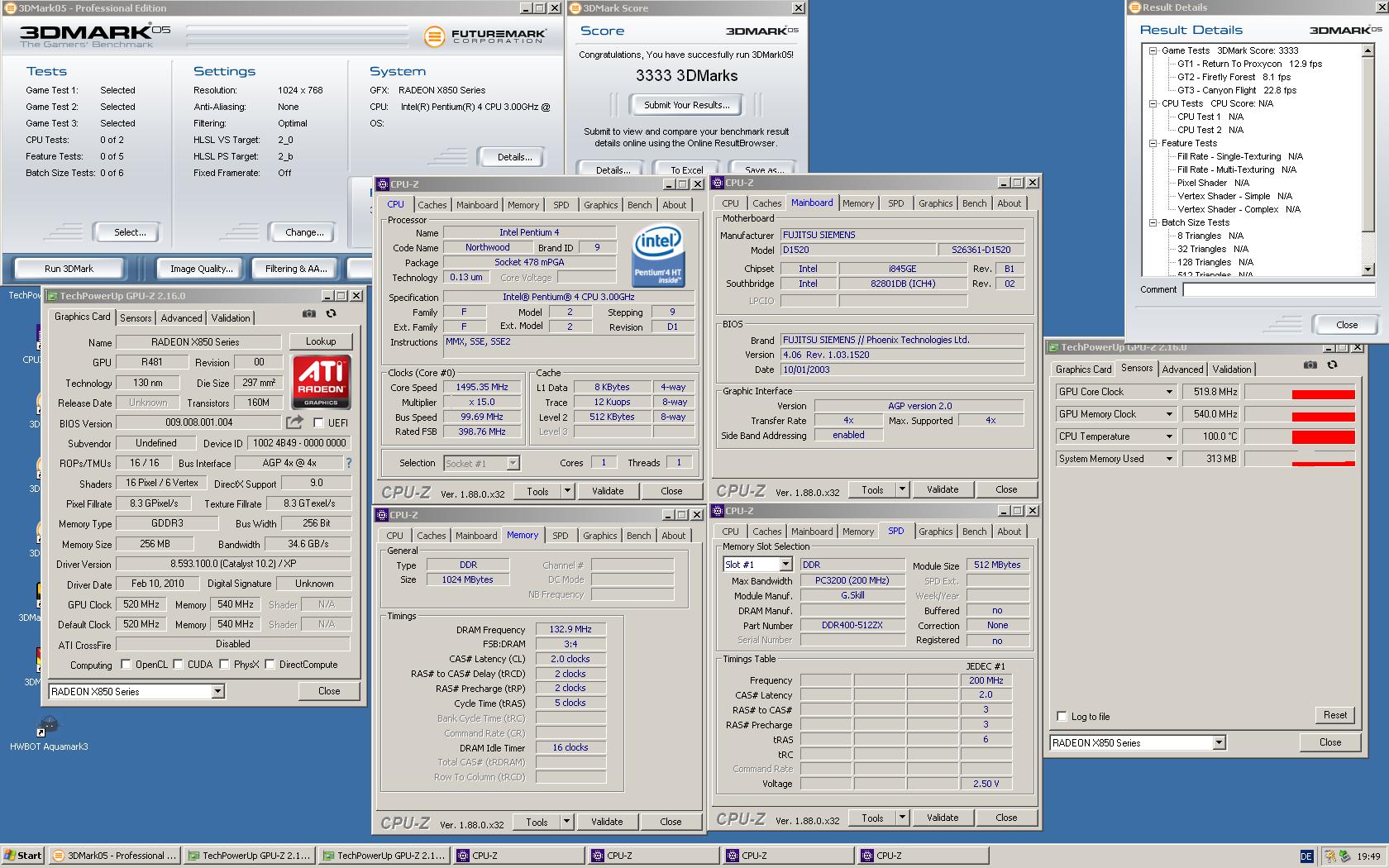
Task: Switch to Bench tab in CPU-Z Memory window
Action: (638, 536)
